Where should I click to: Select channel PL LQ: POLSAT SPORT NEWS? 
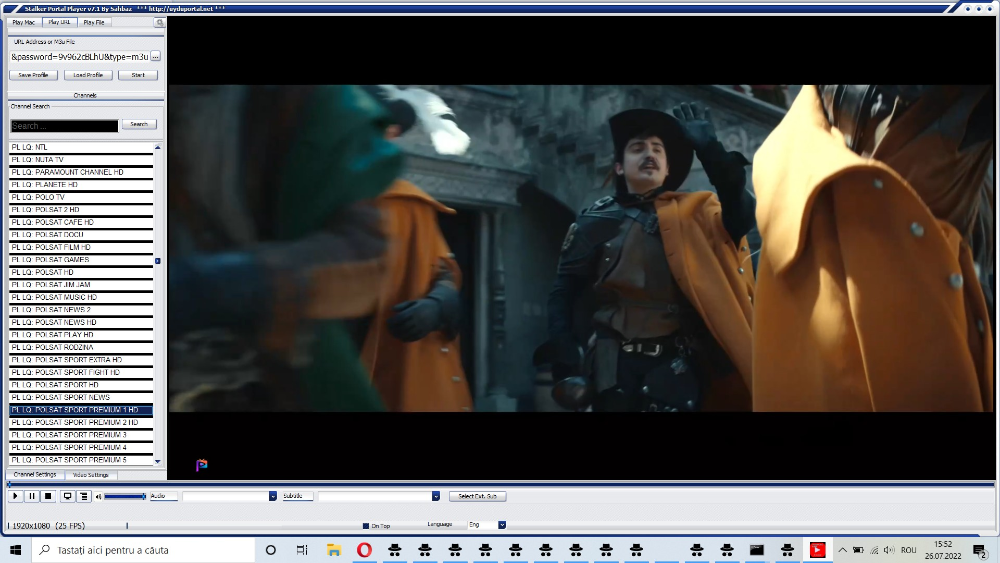point(81,397)
